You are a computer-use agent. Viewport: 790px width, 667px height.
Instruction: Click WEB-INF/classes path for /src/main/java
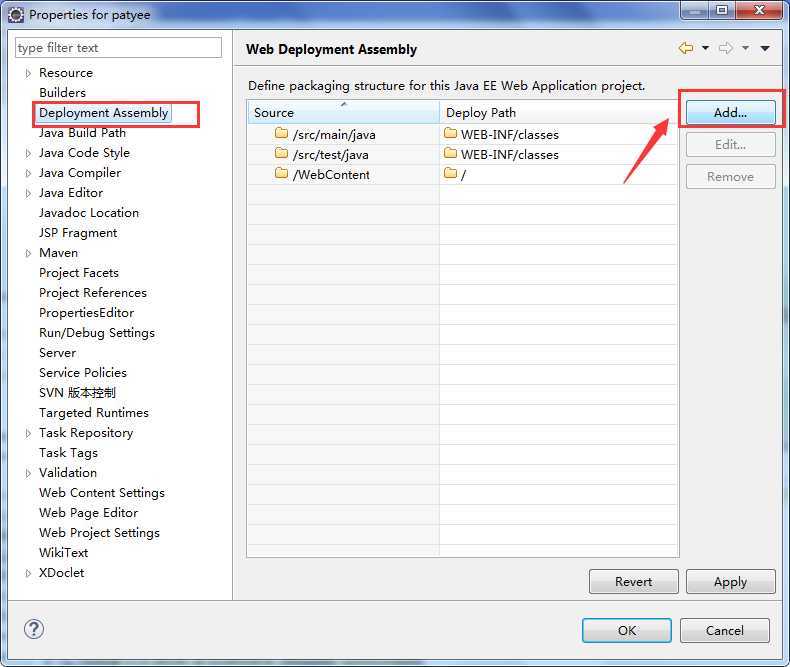pos(510,135)
